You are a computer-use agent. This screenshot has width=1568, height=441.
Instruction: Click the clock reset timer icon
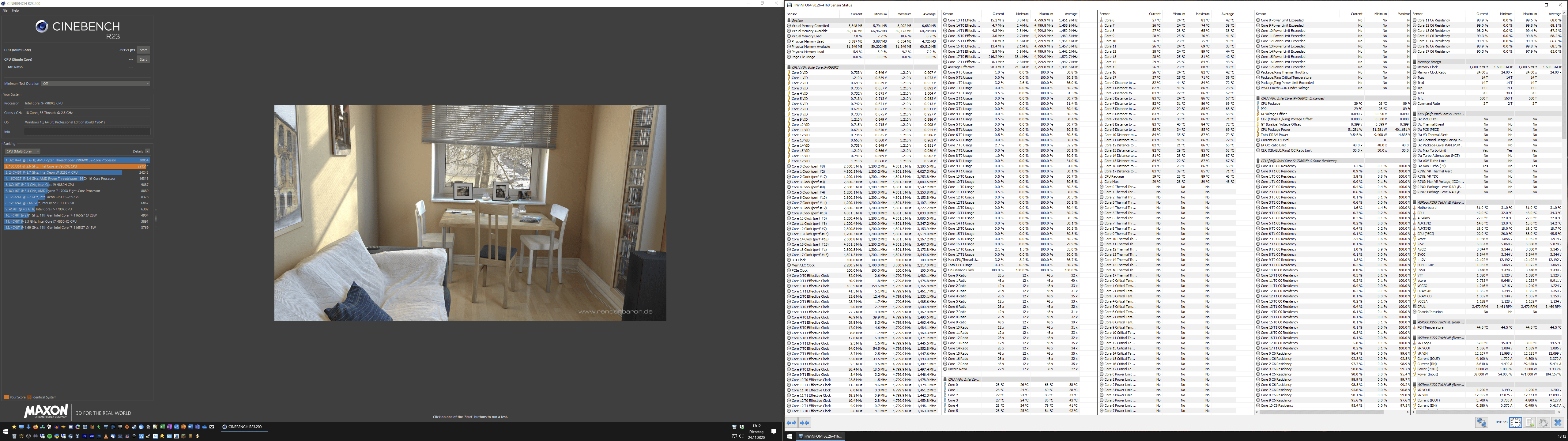coord(1516,423)
